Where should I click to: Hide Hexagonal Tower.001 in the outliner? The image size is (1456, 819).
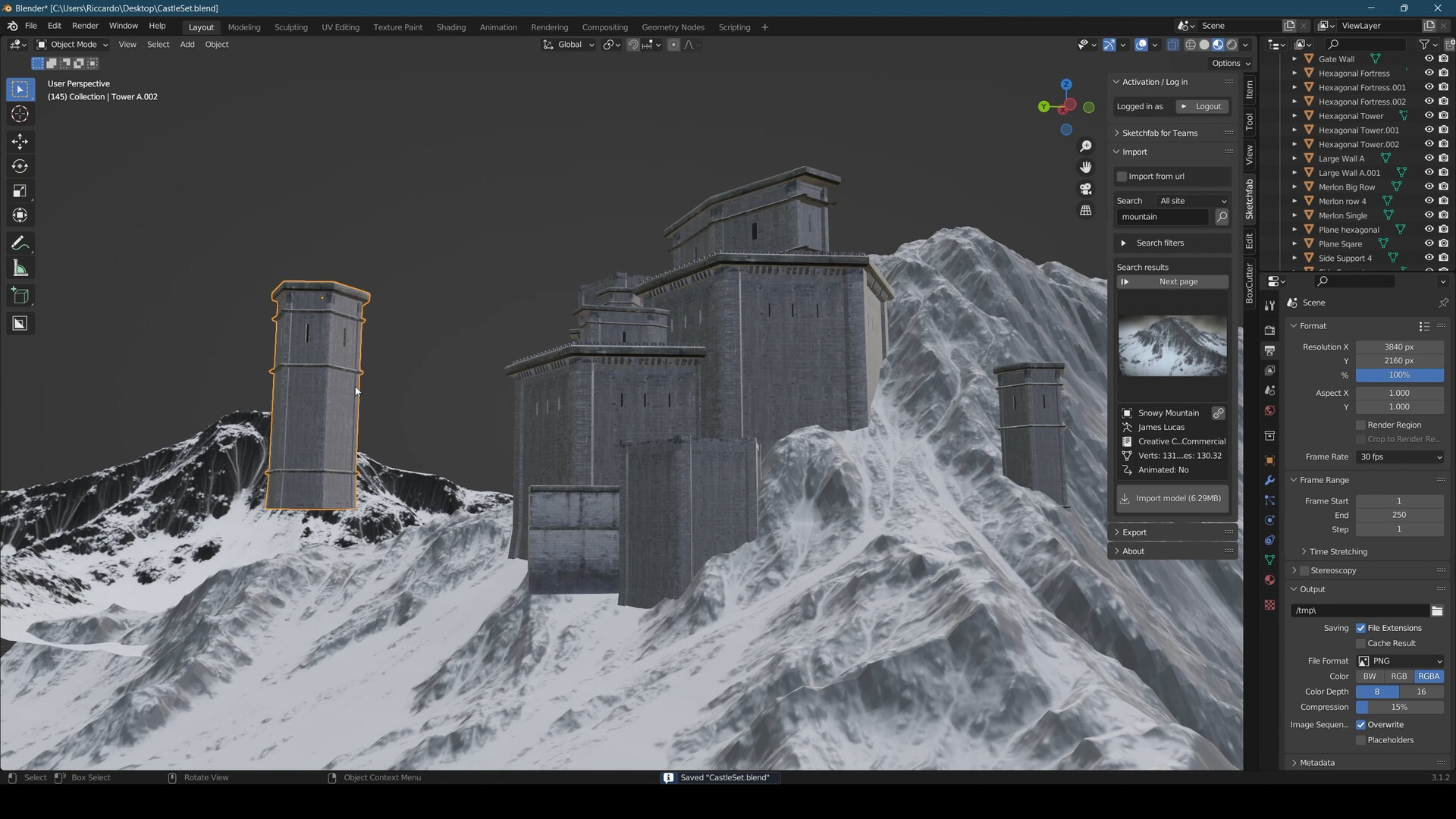click(1429, 130)
